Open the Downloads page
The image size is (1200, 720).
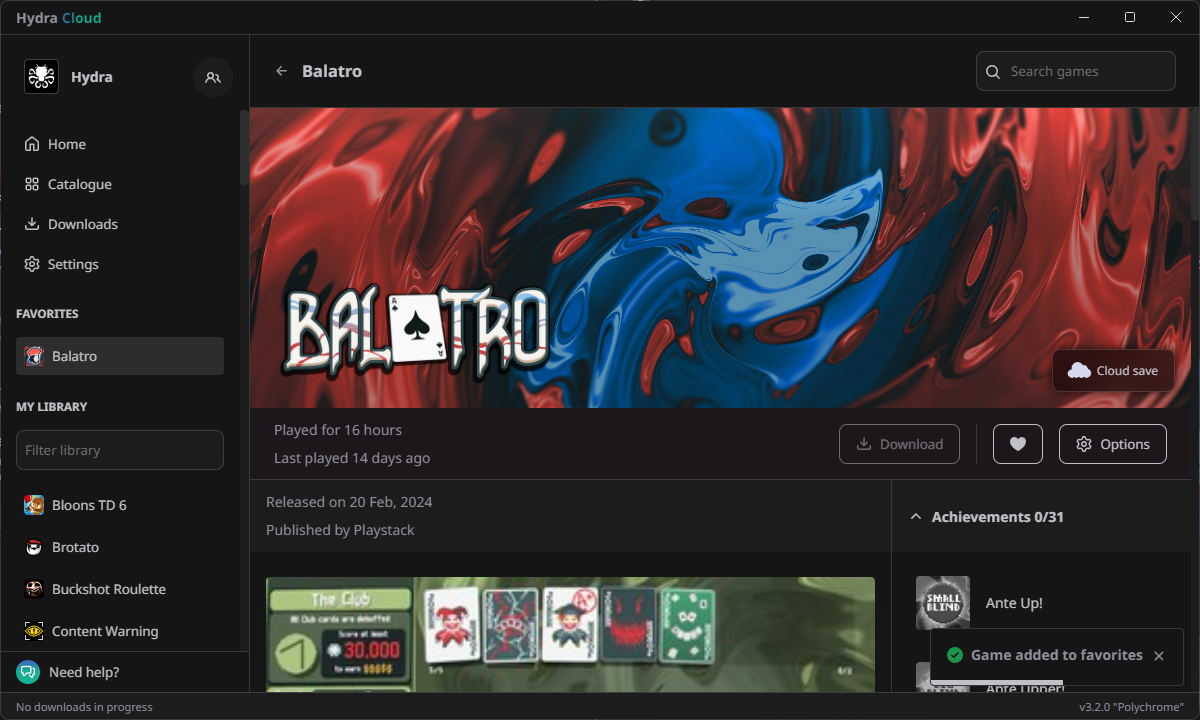pos(120,224)
